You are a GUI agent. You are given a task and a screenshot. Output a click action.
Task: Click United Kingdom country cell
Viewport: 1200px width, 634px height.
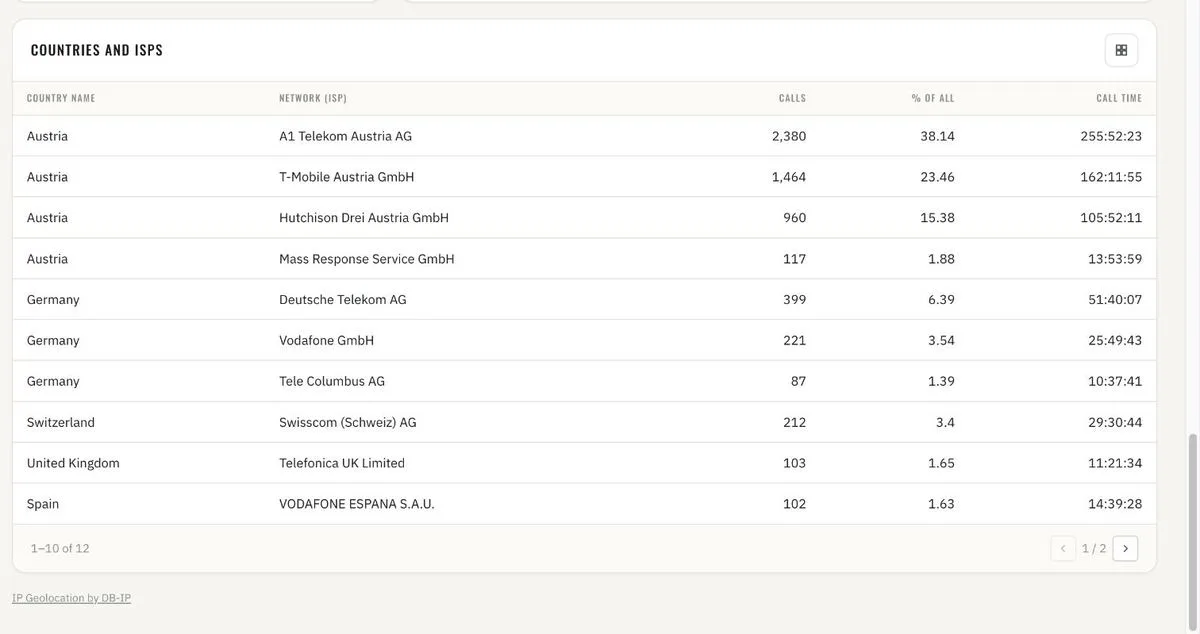click(73, 464)
